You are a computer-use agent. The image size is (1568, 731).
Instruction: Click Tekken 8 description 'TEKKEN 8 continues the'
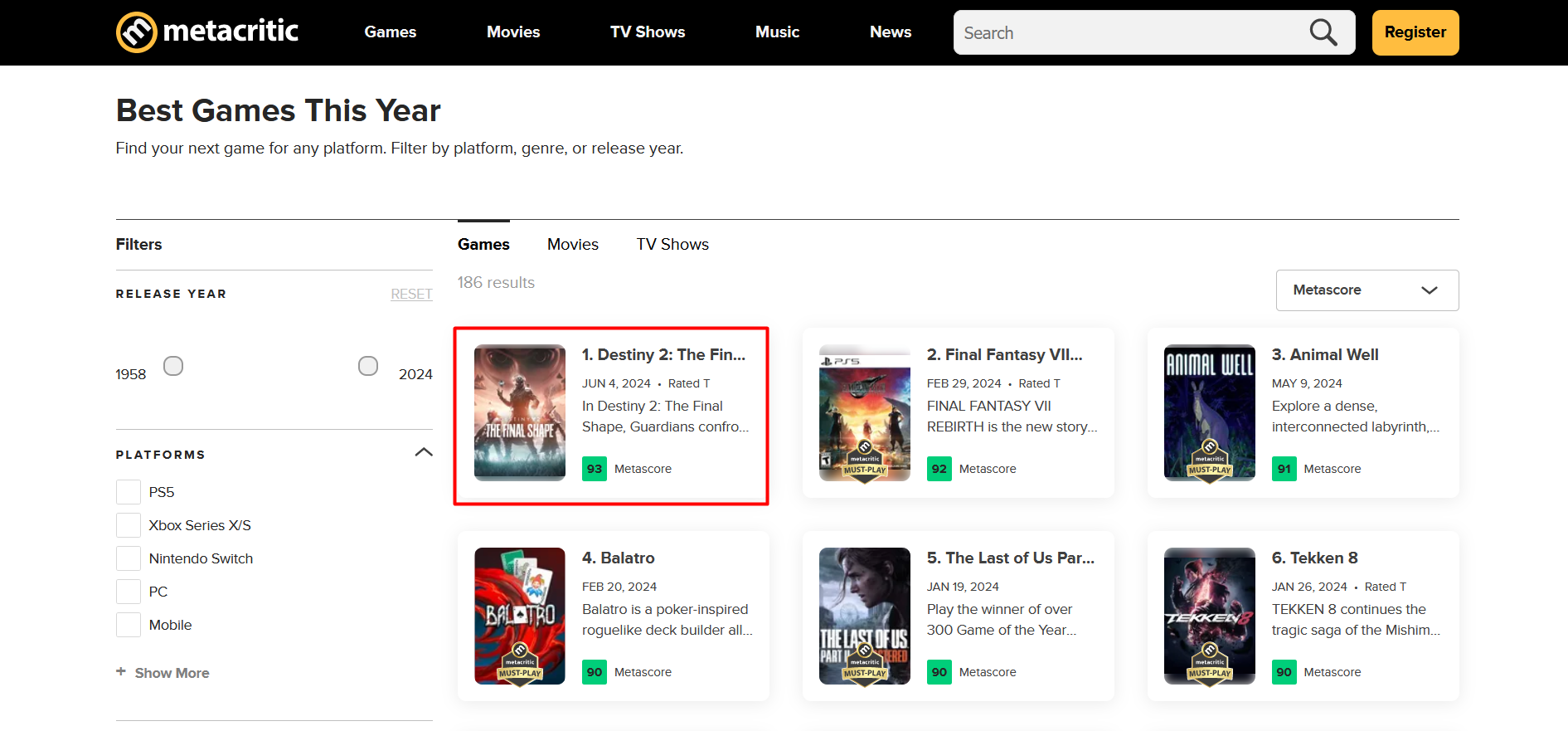pos(1349,610)
